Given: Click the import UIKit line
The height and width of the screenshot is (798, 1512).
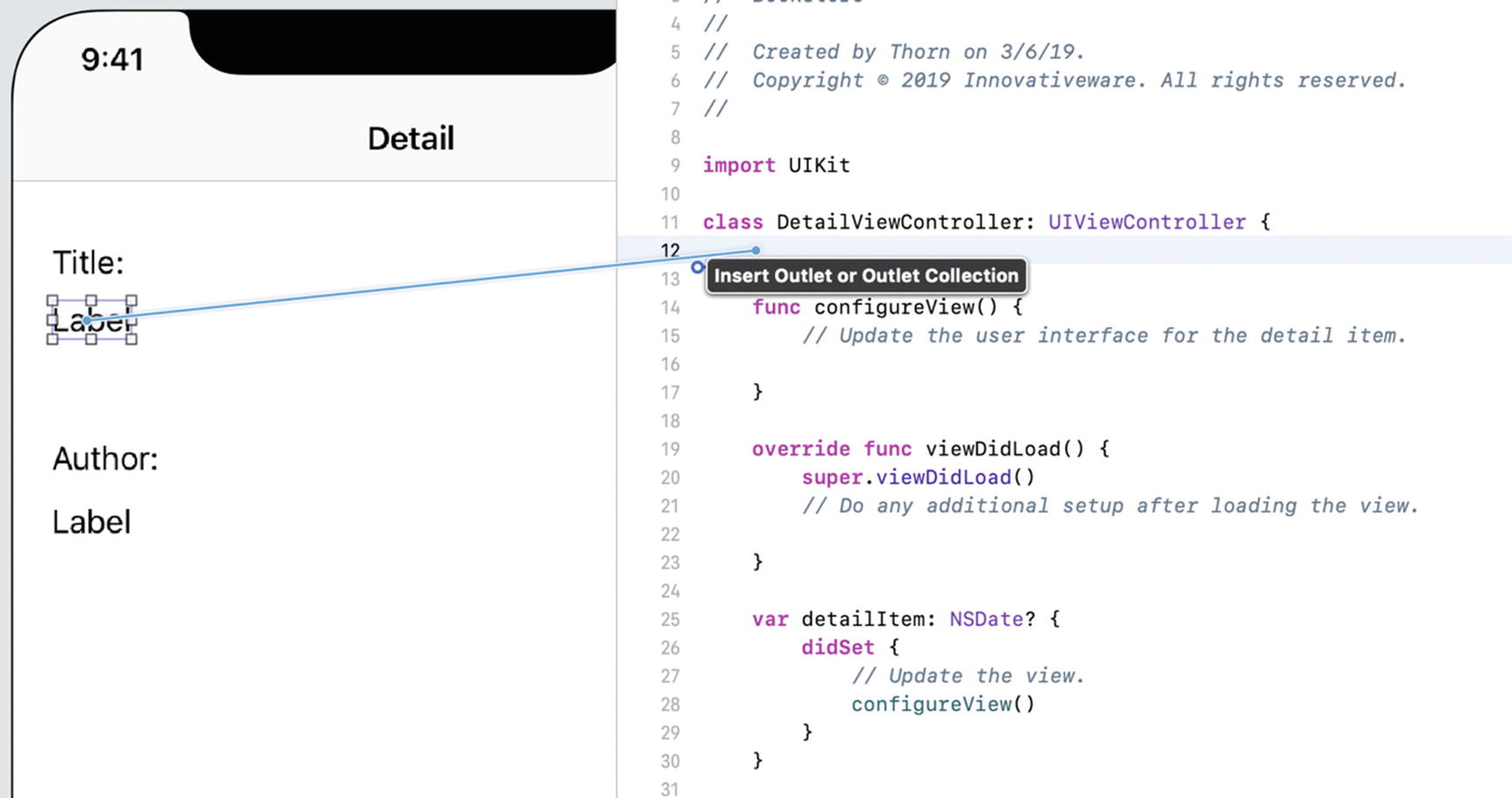Looking at the screenshot, I should tap(777, 165).
